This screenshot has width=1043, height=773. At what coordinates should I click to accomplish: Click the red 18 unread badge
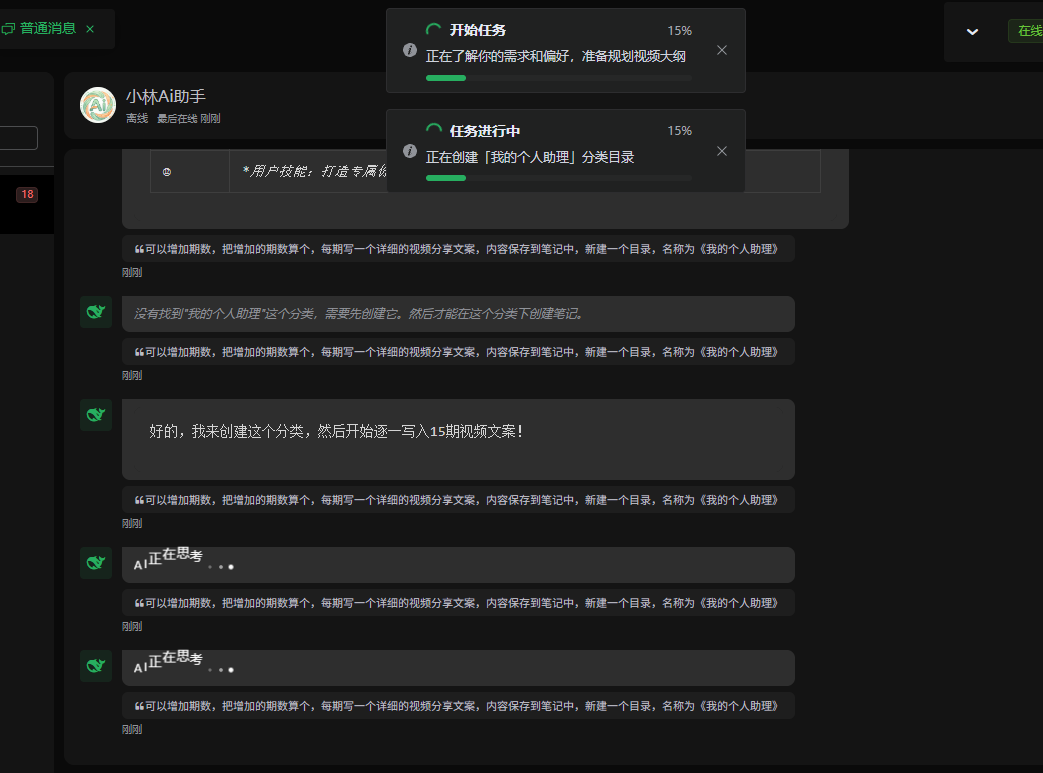click(x=27, y=194)
